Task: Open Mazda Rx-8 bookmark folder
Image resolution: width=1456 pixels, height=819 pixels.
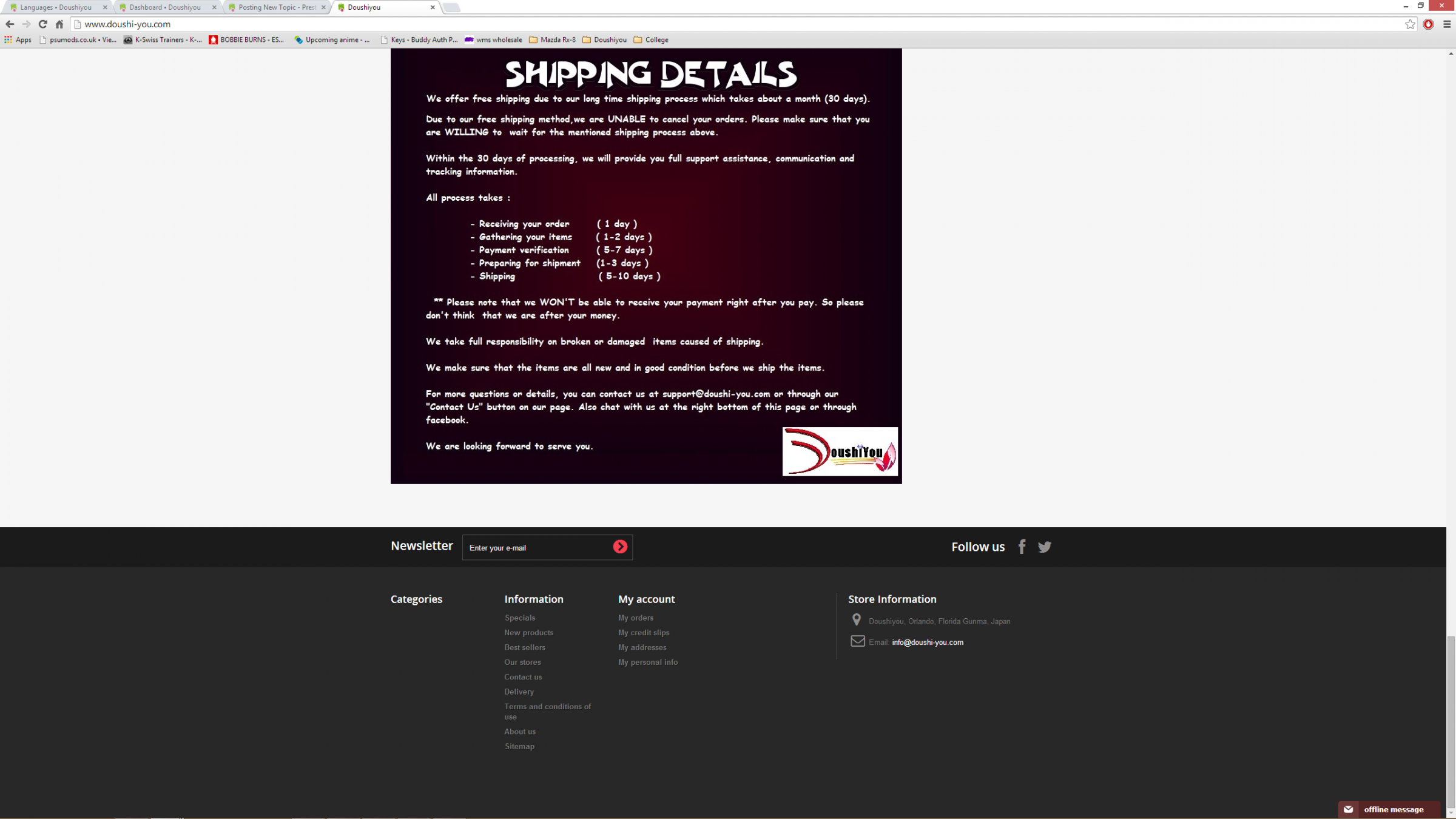Action: coord(552,40)
